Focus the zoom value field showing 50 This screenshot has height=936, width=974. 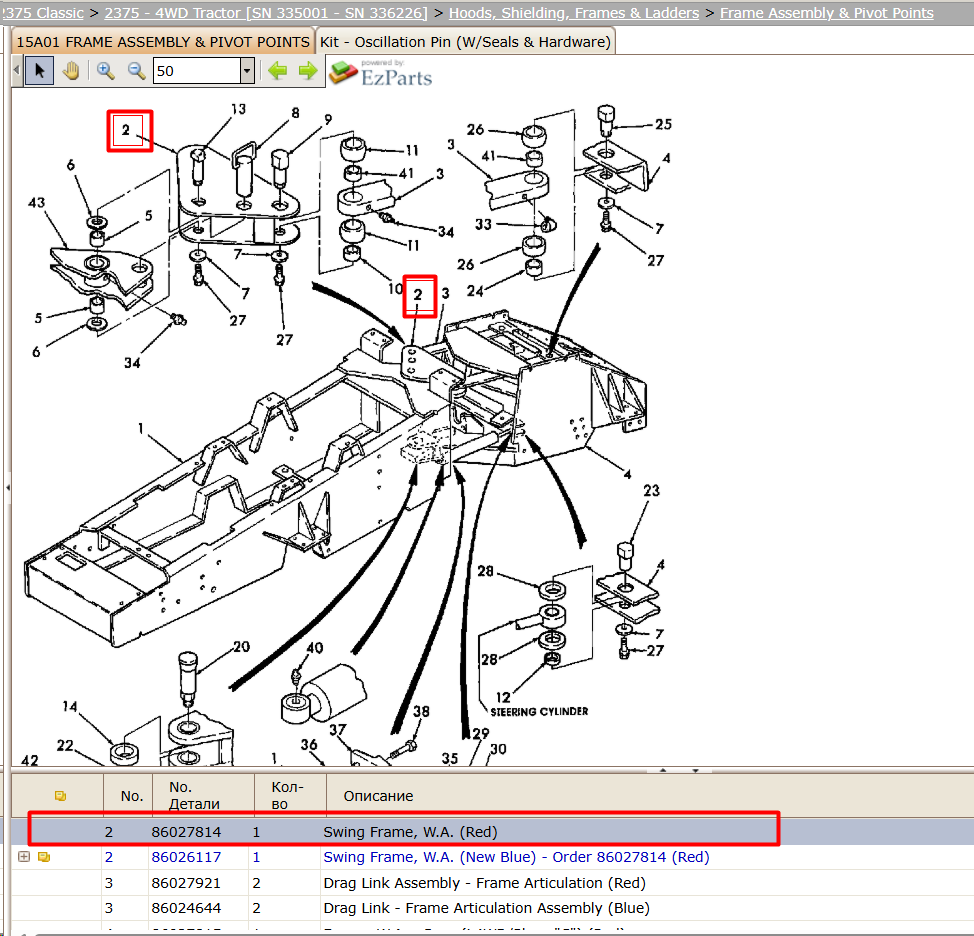point(197,71)
